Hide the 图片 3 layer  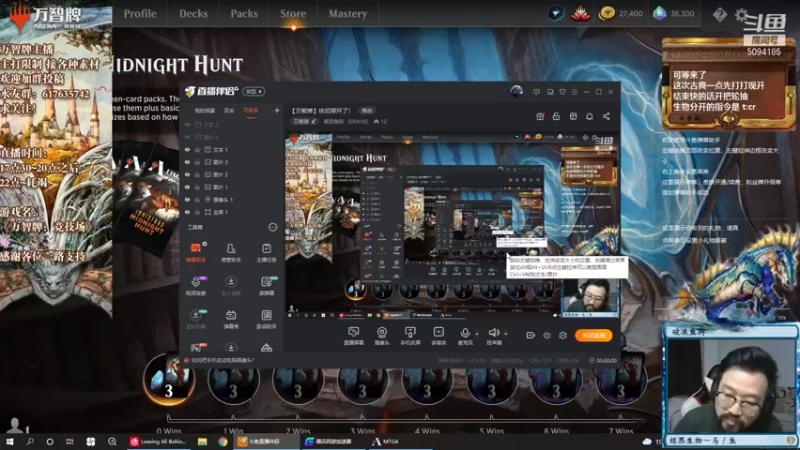[x=187, y=162]
